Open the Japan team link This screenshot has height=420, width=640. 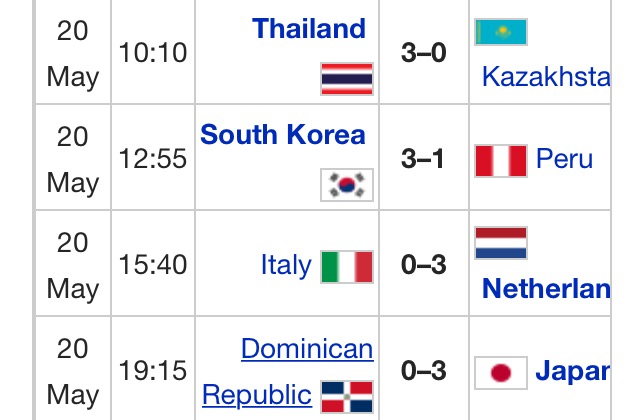[x=573, y=371]
